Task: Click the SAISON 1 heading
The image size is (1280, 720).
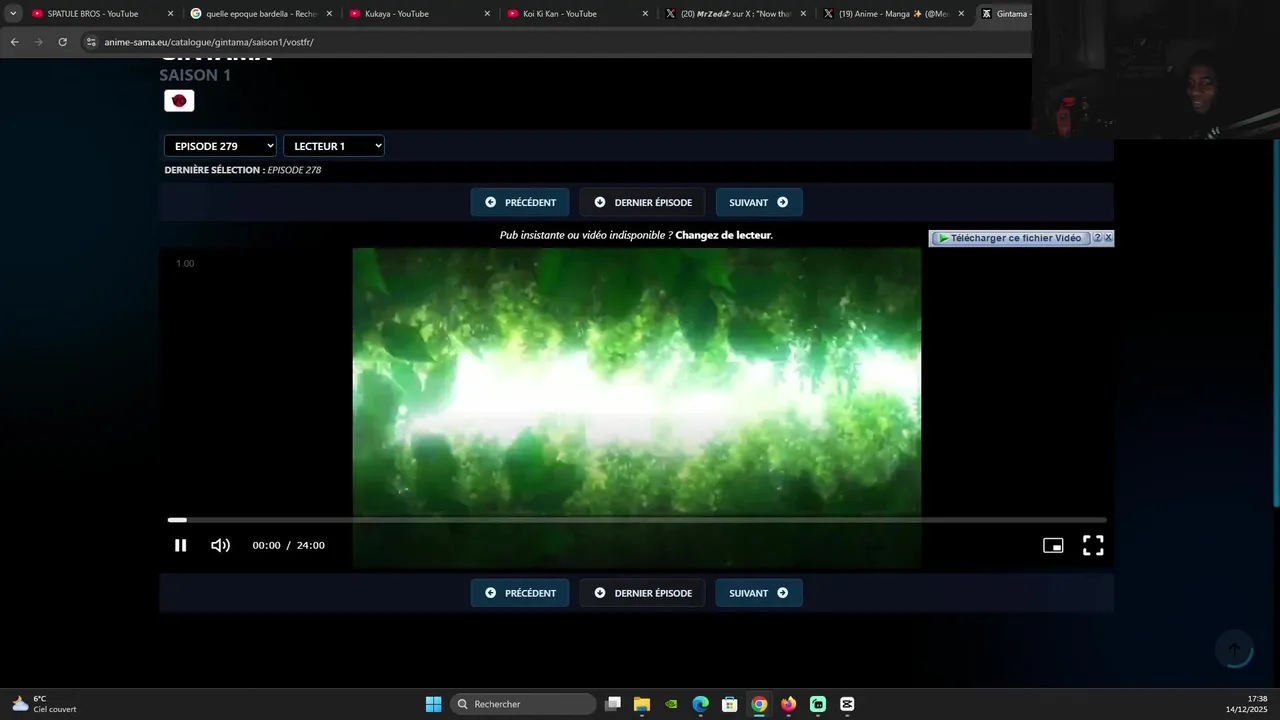Action: coord(195,75)
